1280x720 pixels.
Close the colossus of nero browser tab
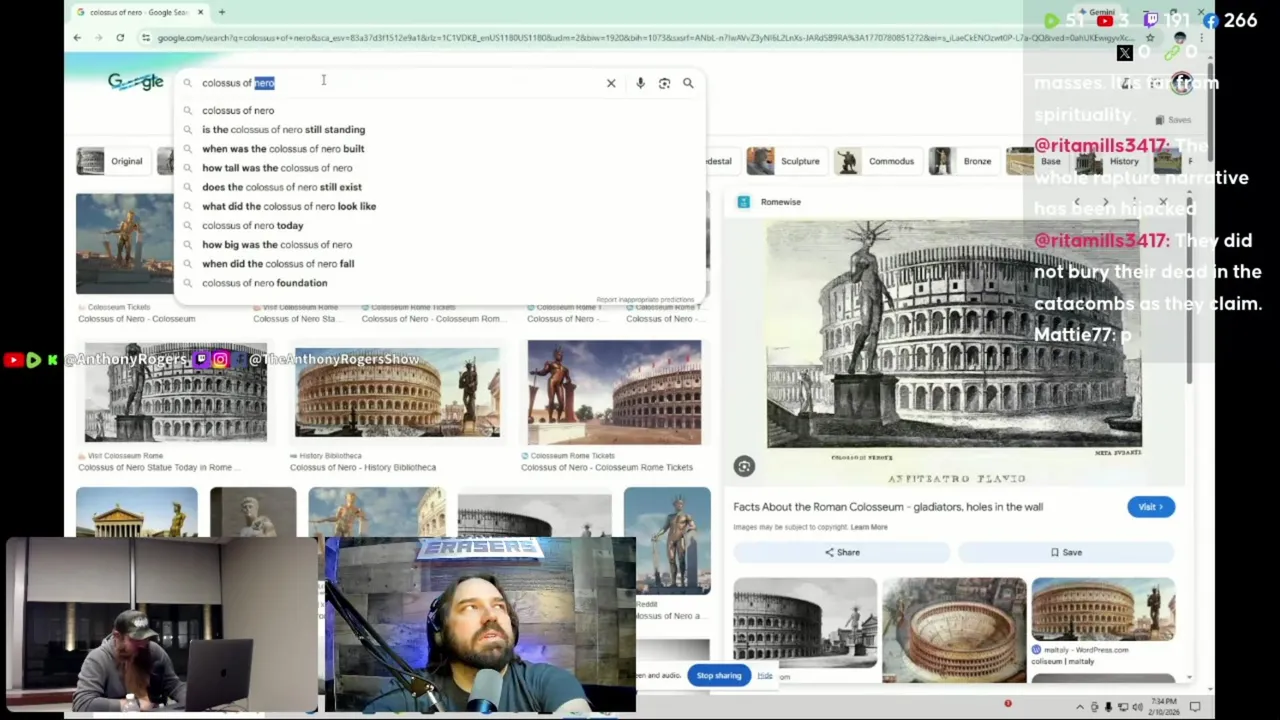point(200,12)
